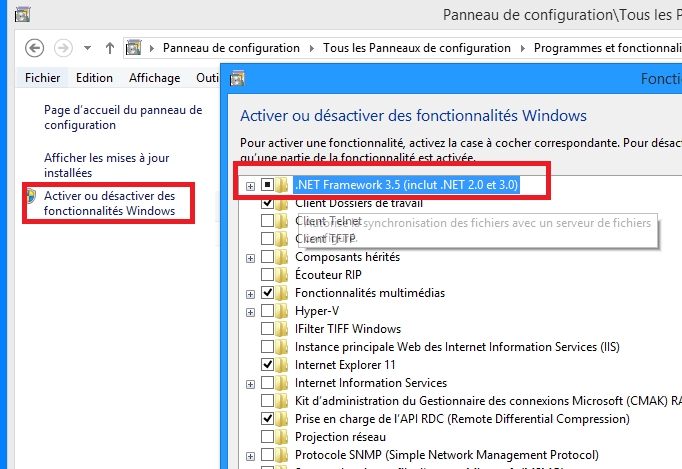Image resolution: width=682 pixels, height=469 pixels.
Task: Select Internet Information Services tree item
Action: click(370, 383)
